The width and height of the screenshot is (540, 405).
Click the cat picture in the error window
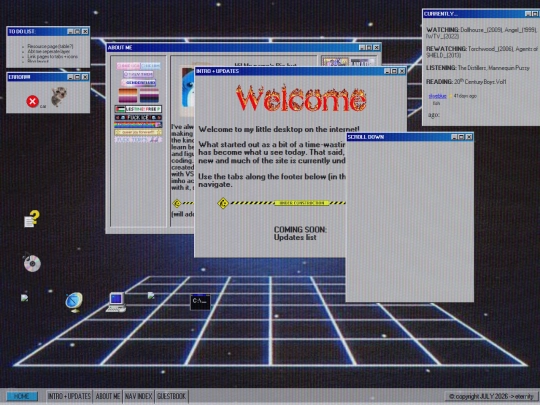(59, 96)
